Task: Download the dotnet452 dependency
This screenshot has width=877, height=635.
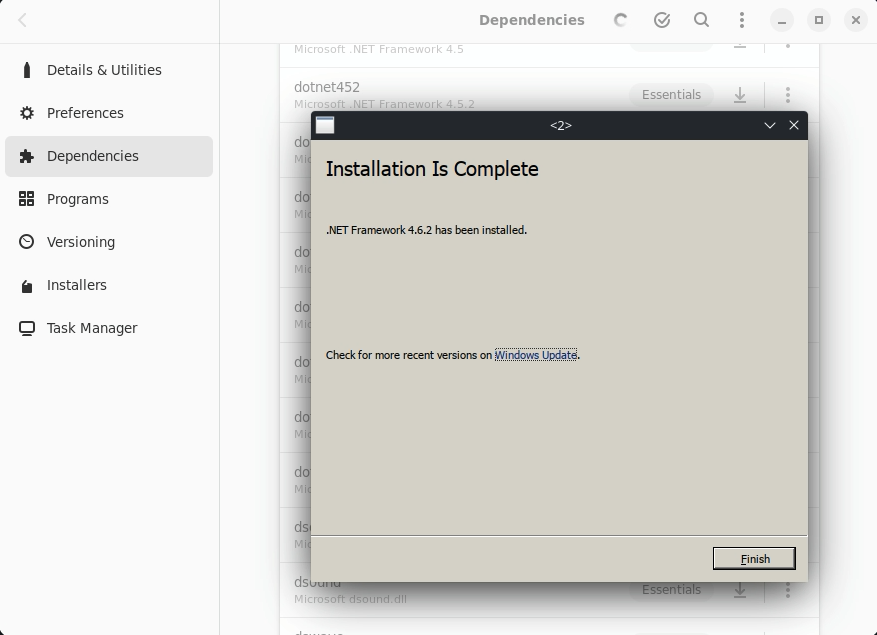Action: point(740,95)
